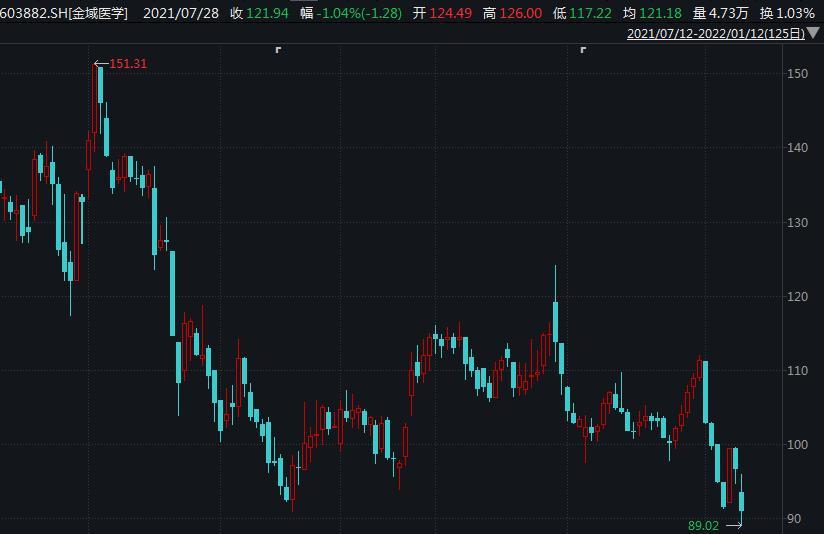The width and height of the screenshot is (824, 534).
Task: Click the low price 117.22 value
Action: 590,13
